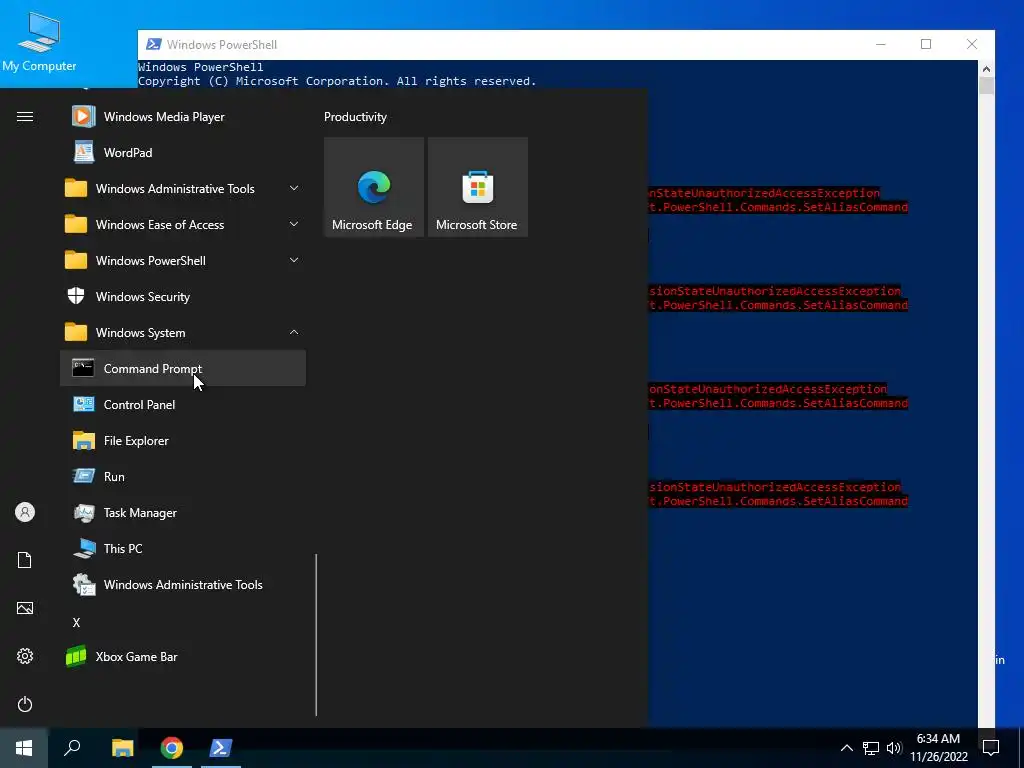Viewport: 1024px width, 768px height.
Task: Launch Command Prompt
Action: pyautogui.click(x=183, y=368)
